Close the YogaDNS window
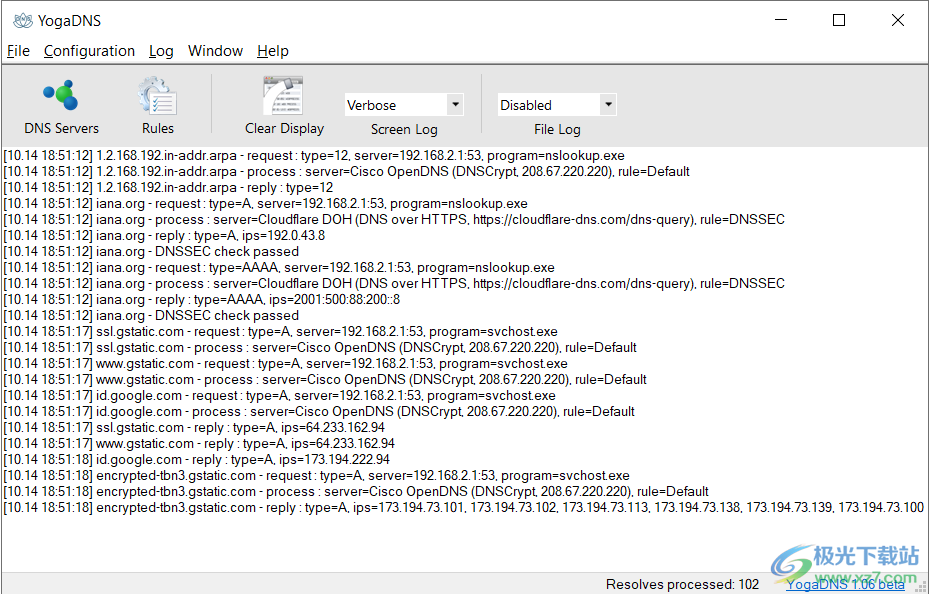 coord(898,20)
